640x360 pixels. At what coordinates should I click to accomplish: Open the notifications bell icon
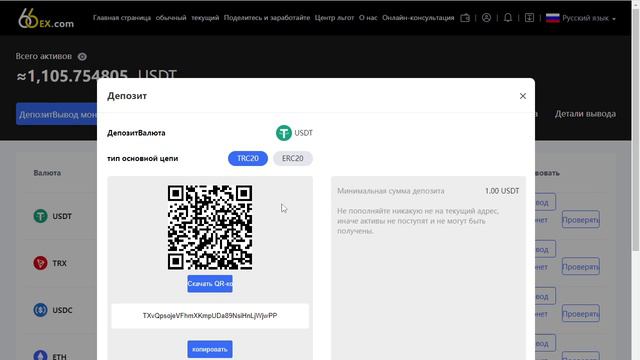(508, 18)
